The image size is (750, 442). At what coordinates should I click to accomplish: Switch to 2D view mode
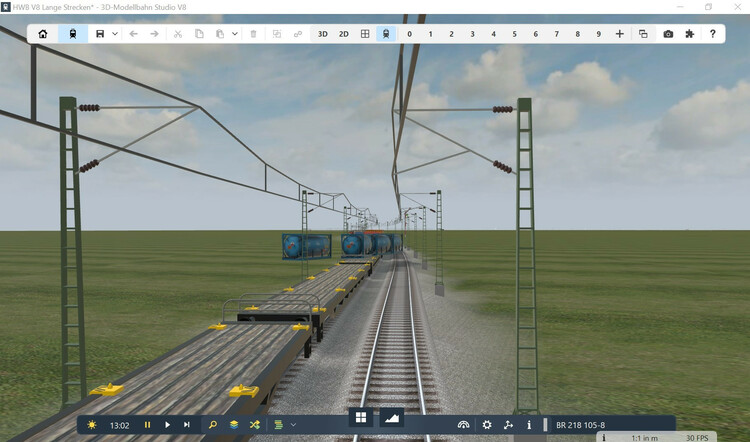point(344,34)
